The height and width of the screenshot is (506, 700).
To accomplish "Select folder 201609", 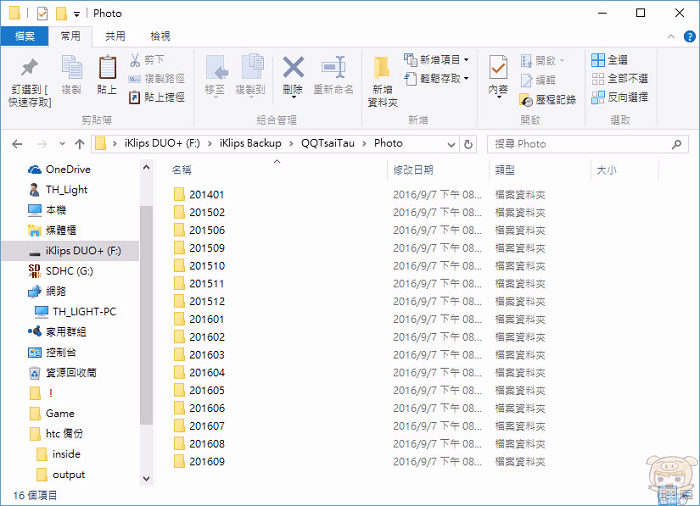I will (x=199, y=462).
